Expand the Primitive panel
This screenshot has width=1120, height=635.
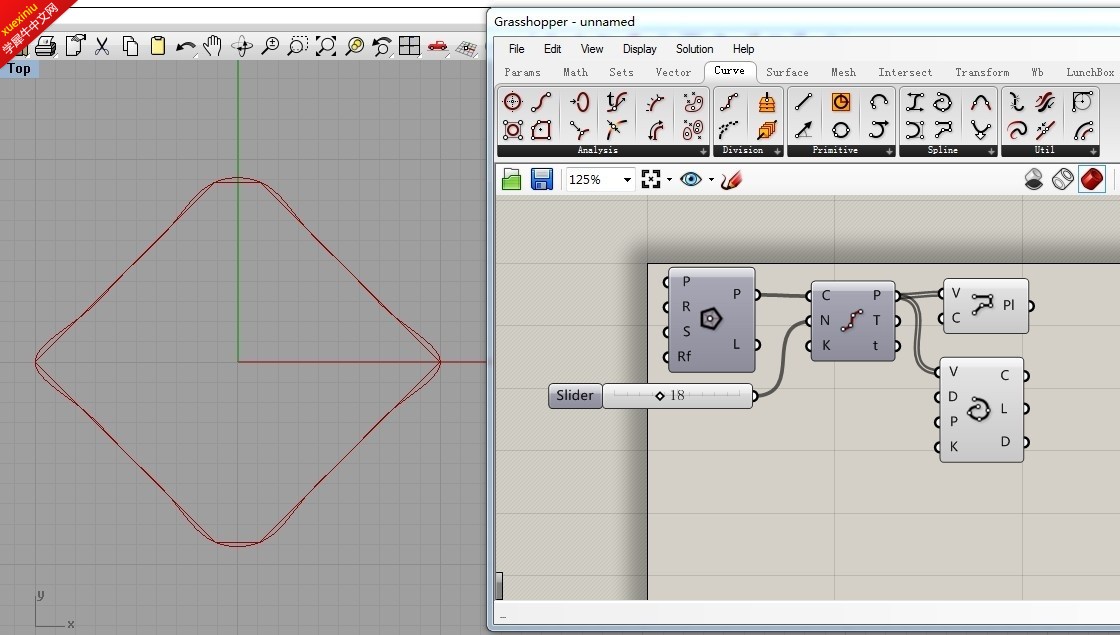click(x=889, y=151)
